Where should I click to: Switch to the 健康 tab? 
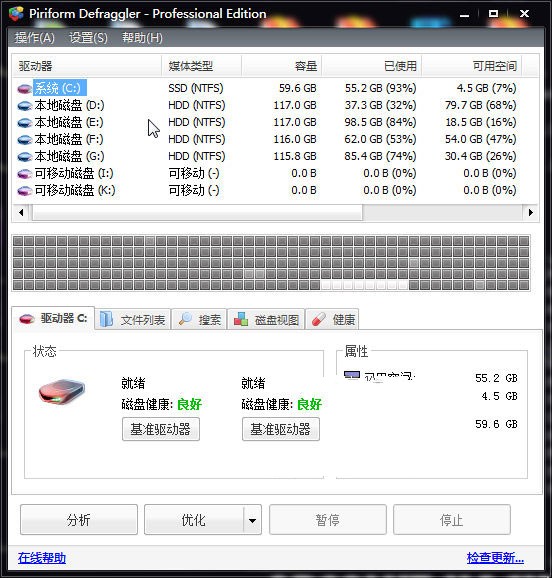(x=332, y=319)
